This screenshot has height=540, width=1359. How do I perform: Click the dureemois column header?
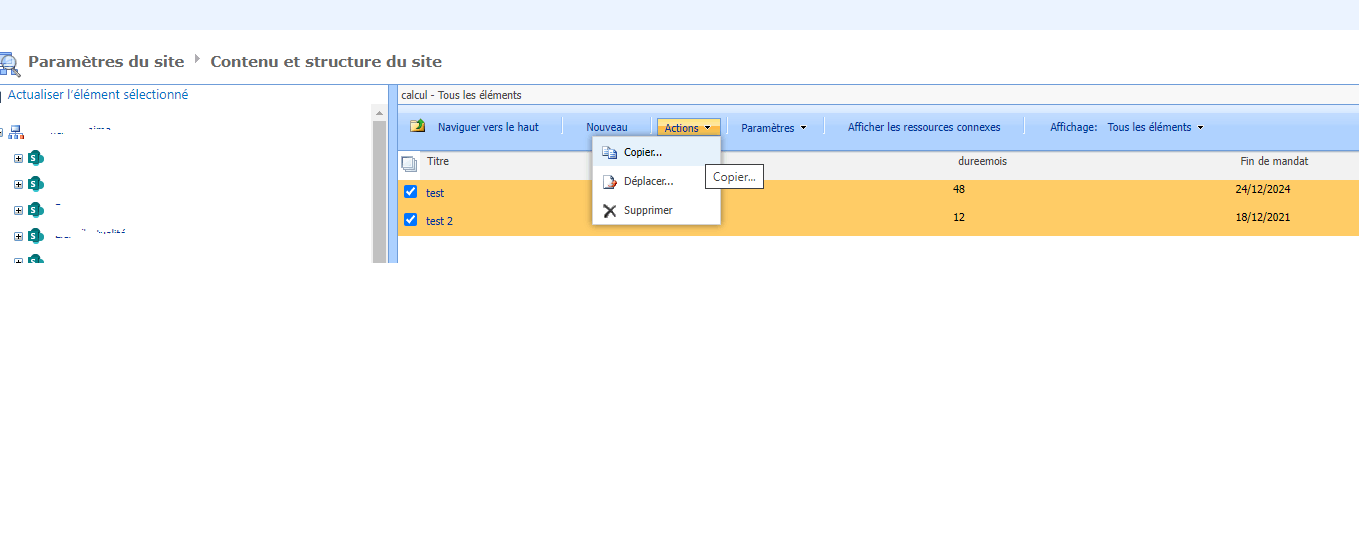coord(982,161)
